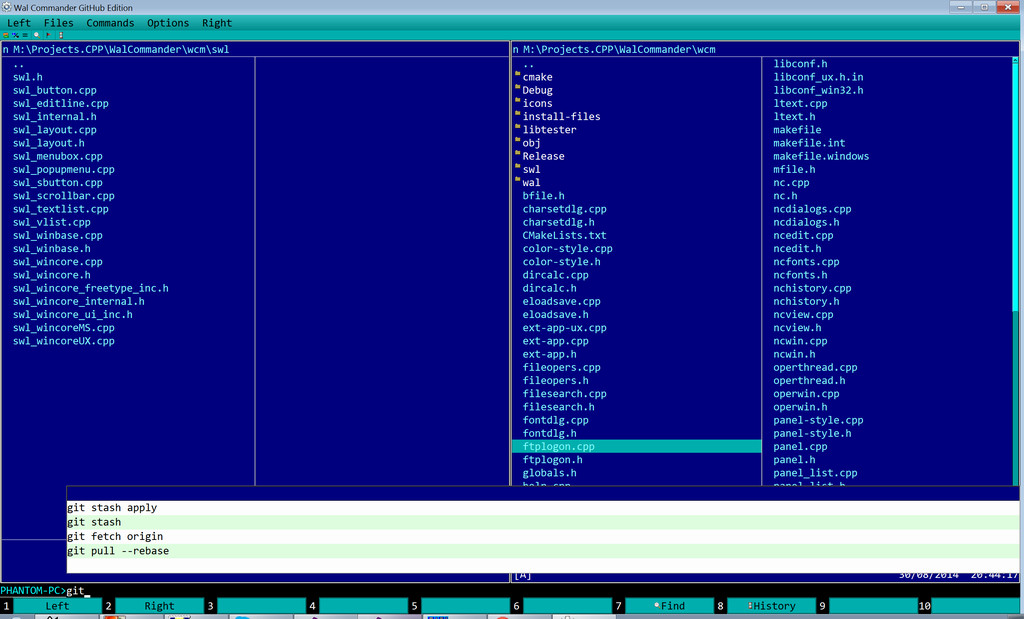Select panel-style.cpp file
The height and width of the screenshot is (619, 1024).
point(818,420)
